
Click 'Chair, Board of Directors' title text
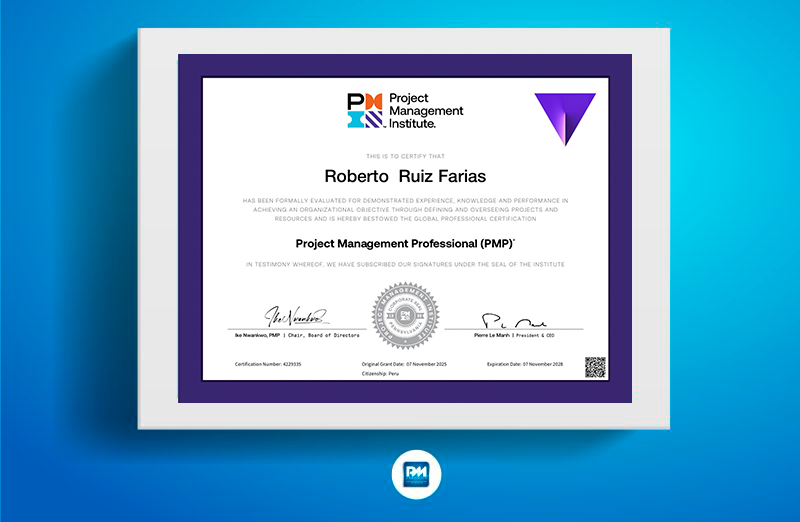click(323, 335)
